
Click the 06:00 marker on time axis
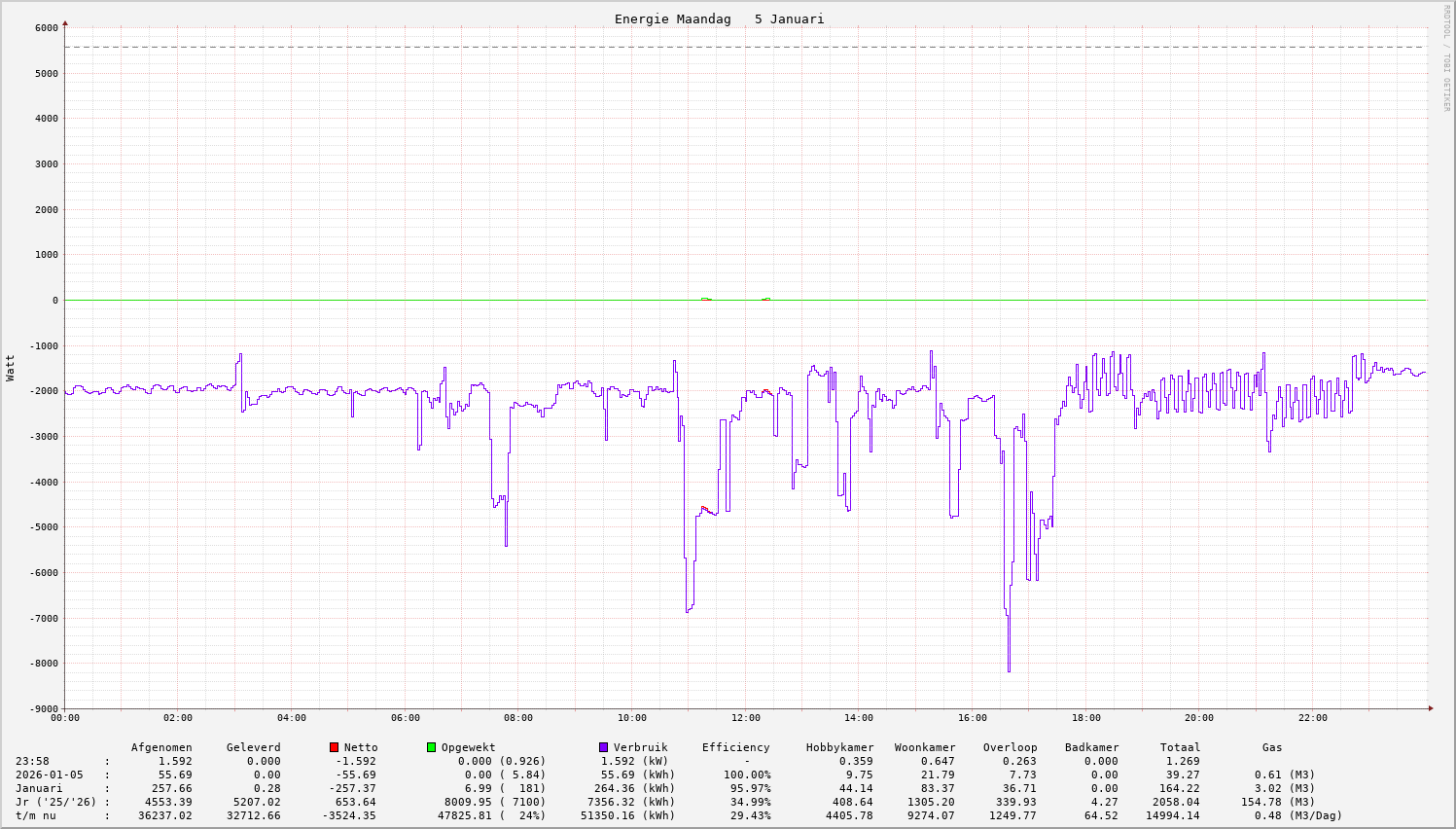coord(405,718)
